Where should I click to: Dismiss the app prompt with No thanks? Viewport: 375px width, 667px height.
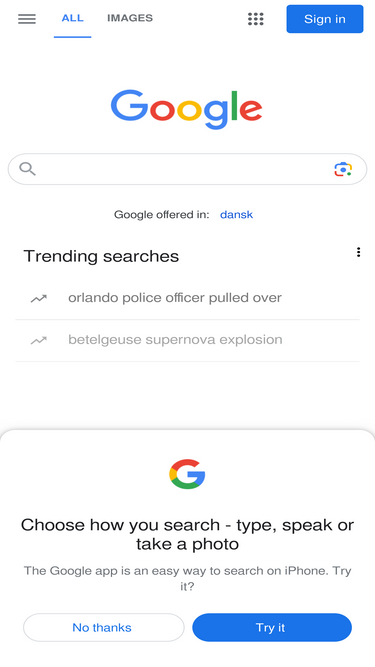coord(104,627)
